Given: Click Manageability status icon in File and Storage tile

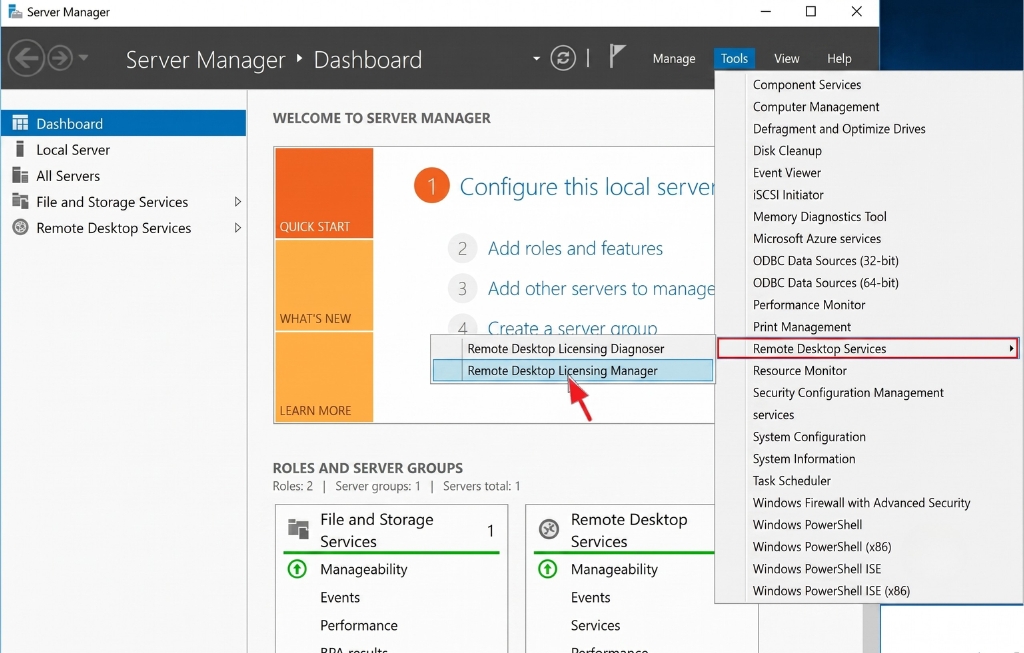Looking at the screenshot, I should [x=297, y=569].
